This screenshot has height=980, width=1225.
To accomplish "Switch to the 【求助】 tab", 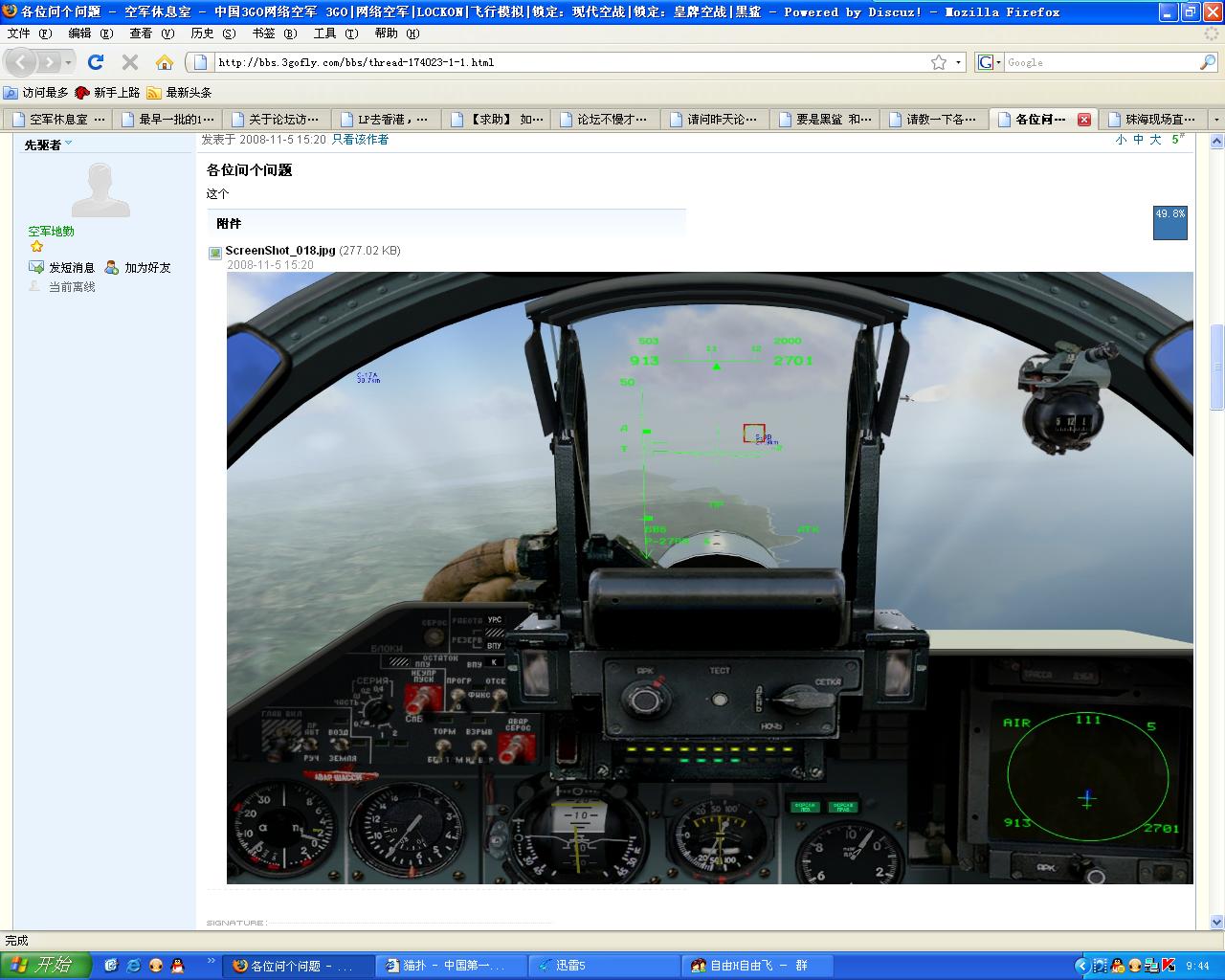I will tap(497, 120).
